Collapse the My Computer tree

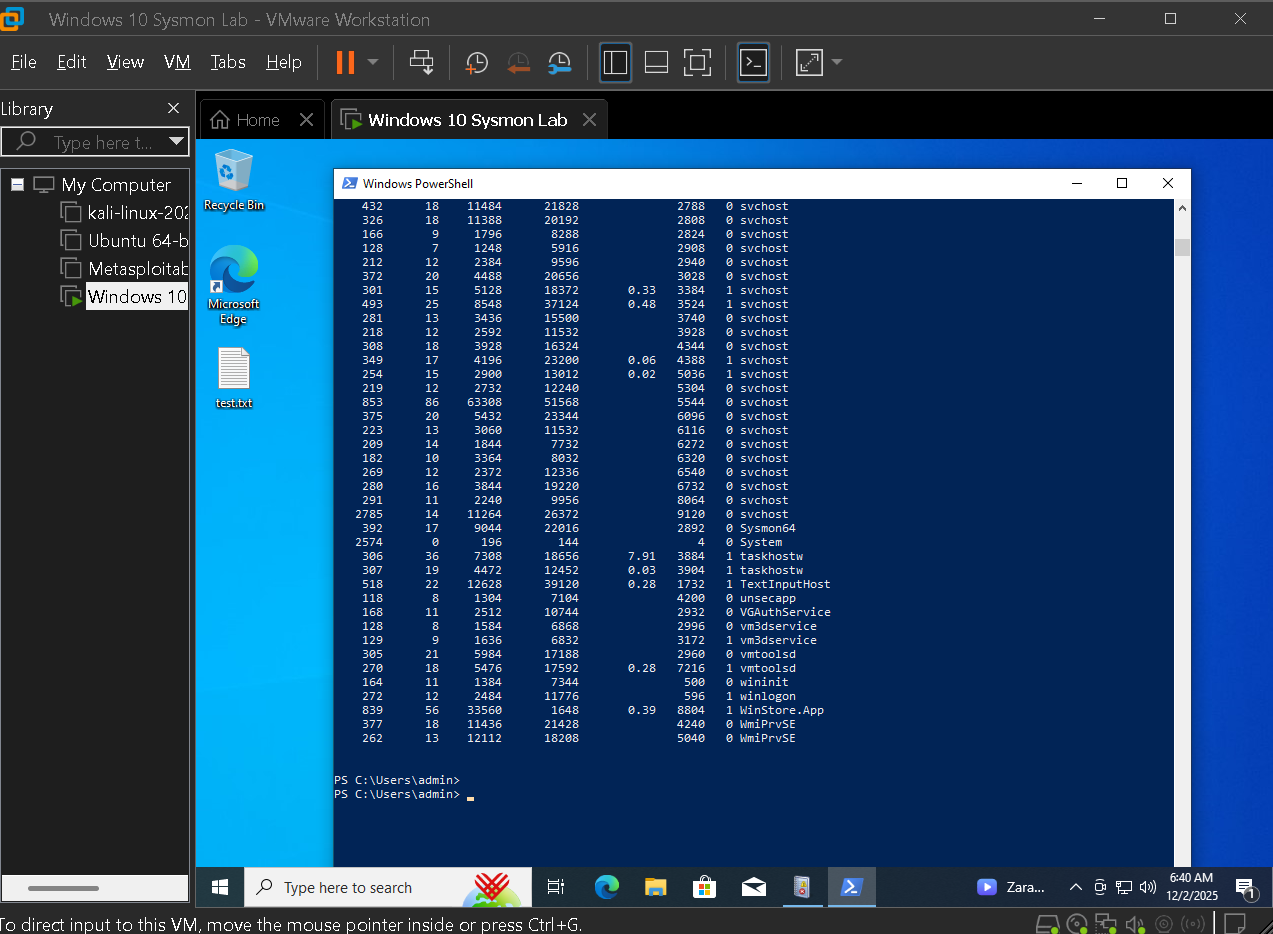[15, 184]
